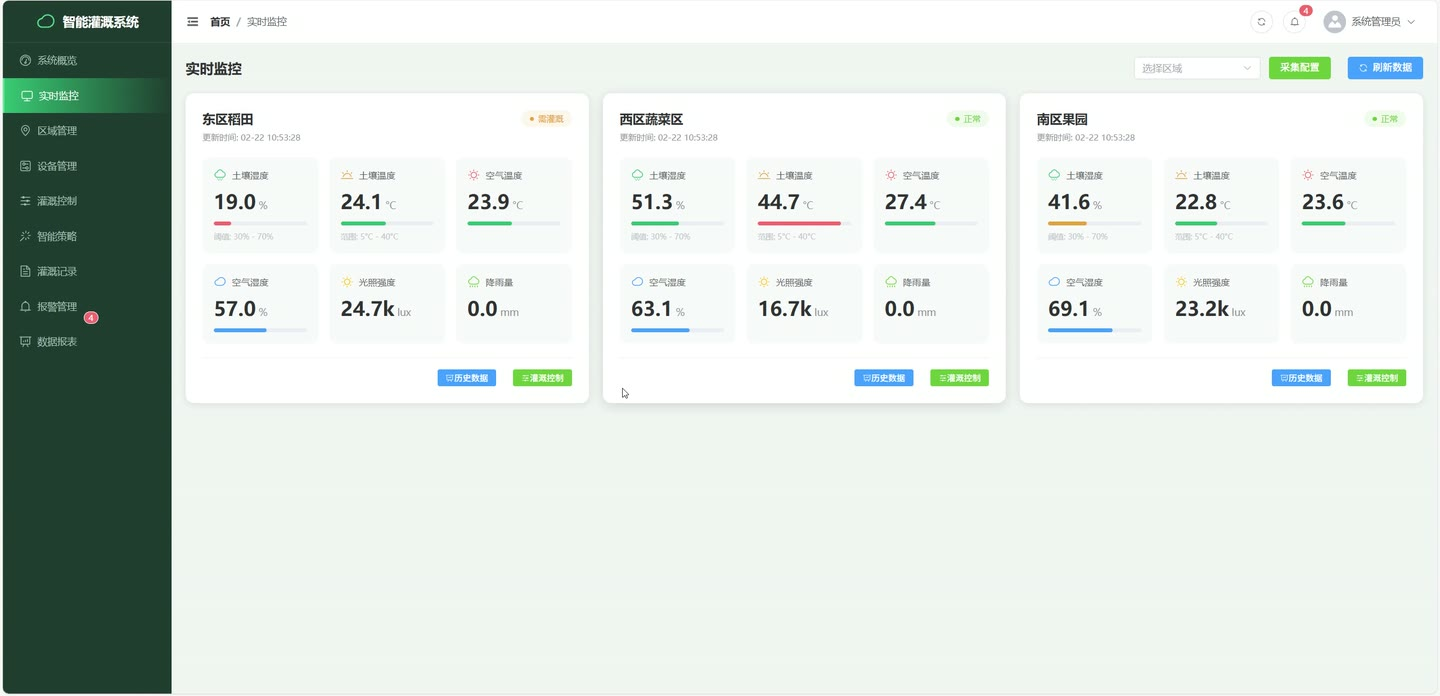
Task: Click the 降雨量 icon in 南区果园 card
Action: [1308, 282]
